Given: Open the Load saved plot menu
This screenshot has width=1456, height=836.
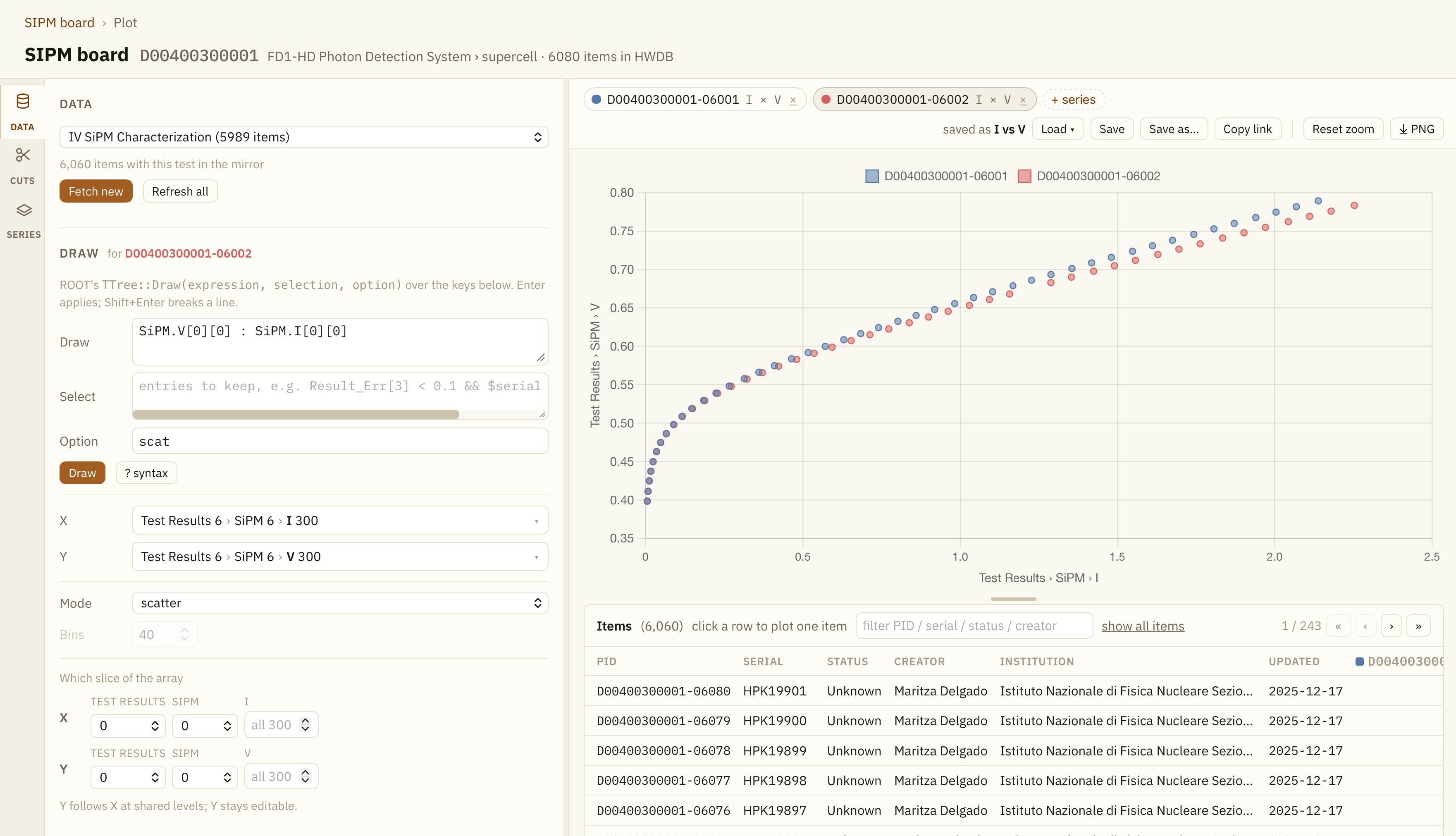Looking at the screenshot, I should tap(1057, 129).
